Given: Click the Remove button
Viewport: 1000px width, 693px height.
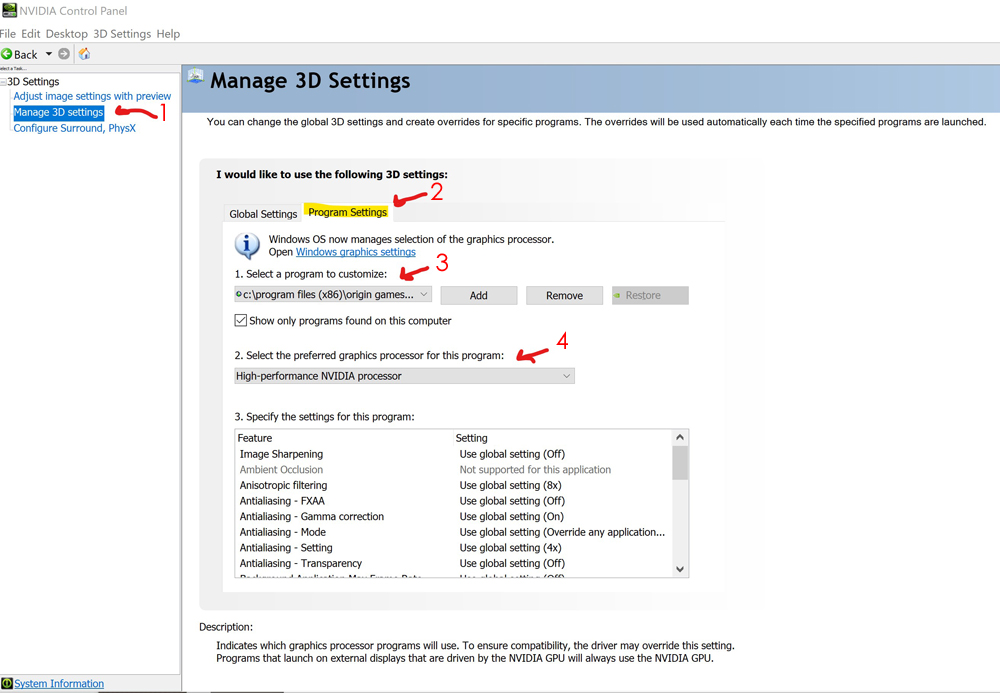Looking at the screenshot, I should click(x=564, y=295).
